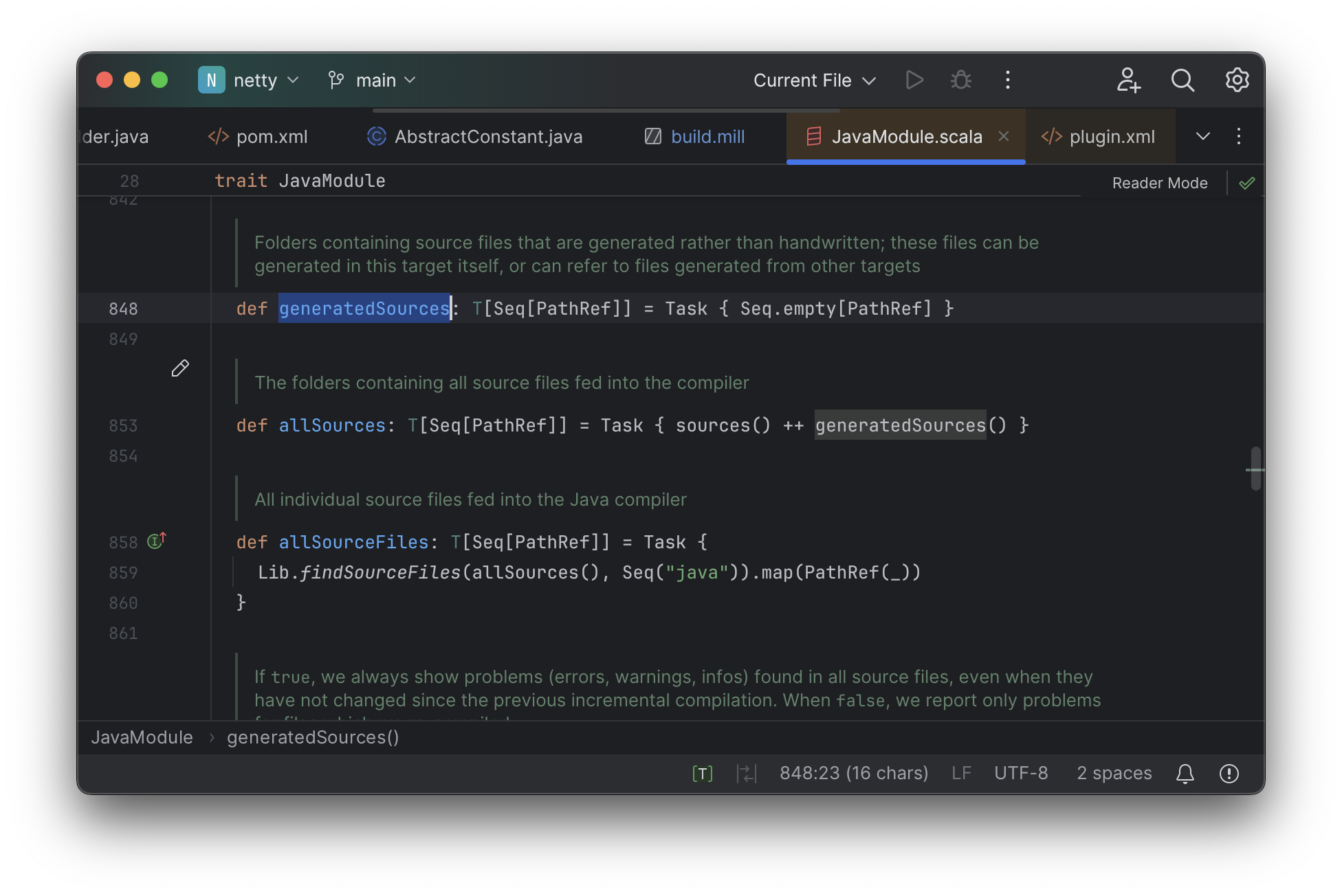Click JavaModule in the breadcrumbs

point(142,737)
